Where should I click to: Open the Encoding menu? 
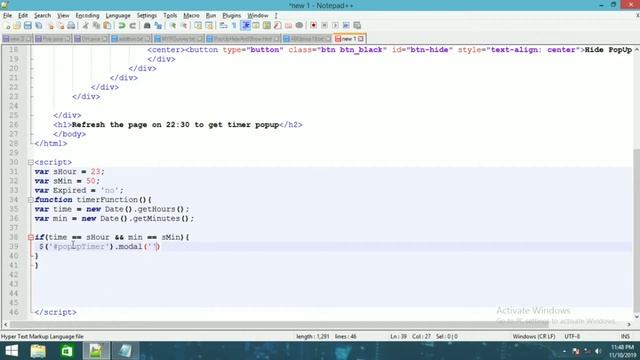click(87, 16)
